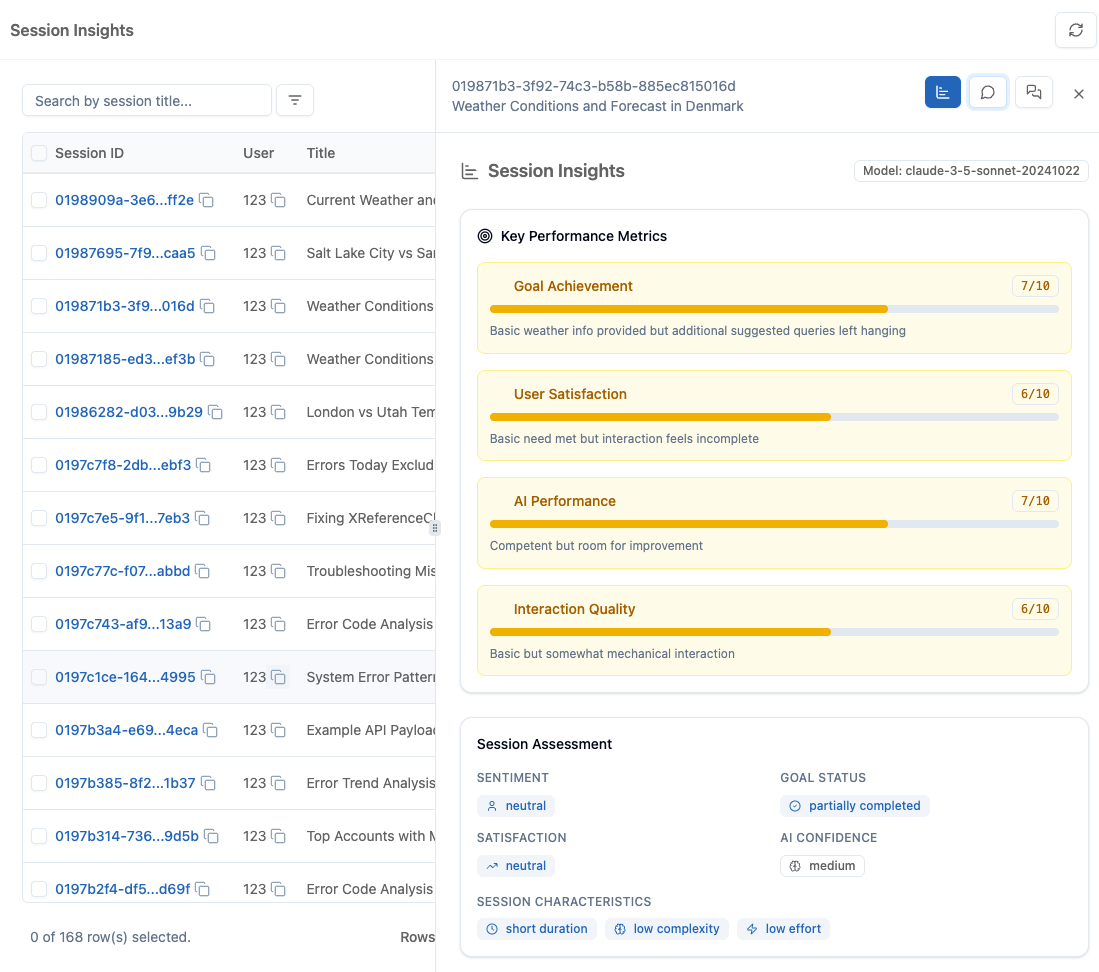This screenshot has width=1099, height=972.
Task: Select the checkbox for Errors Today session
Action: tap(37, 465)
